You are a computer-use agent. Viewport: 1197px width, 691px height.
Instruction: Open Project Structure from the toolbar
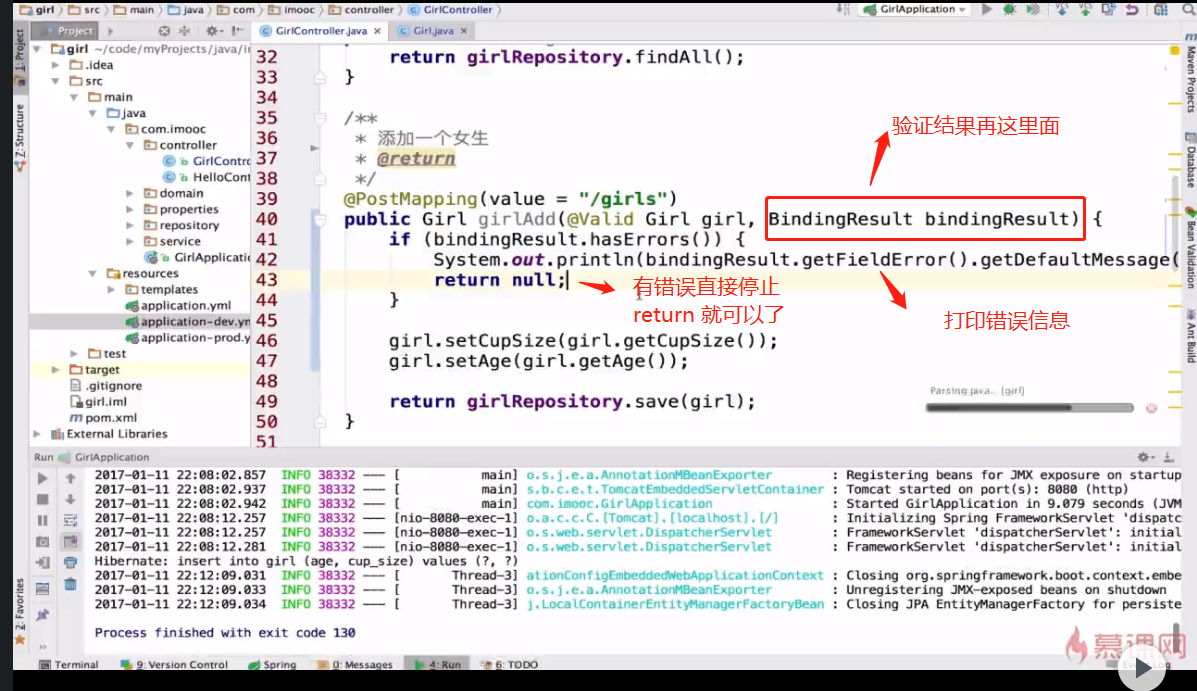1161,10
